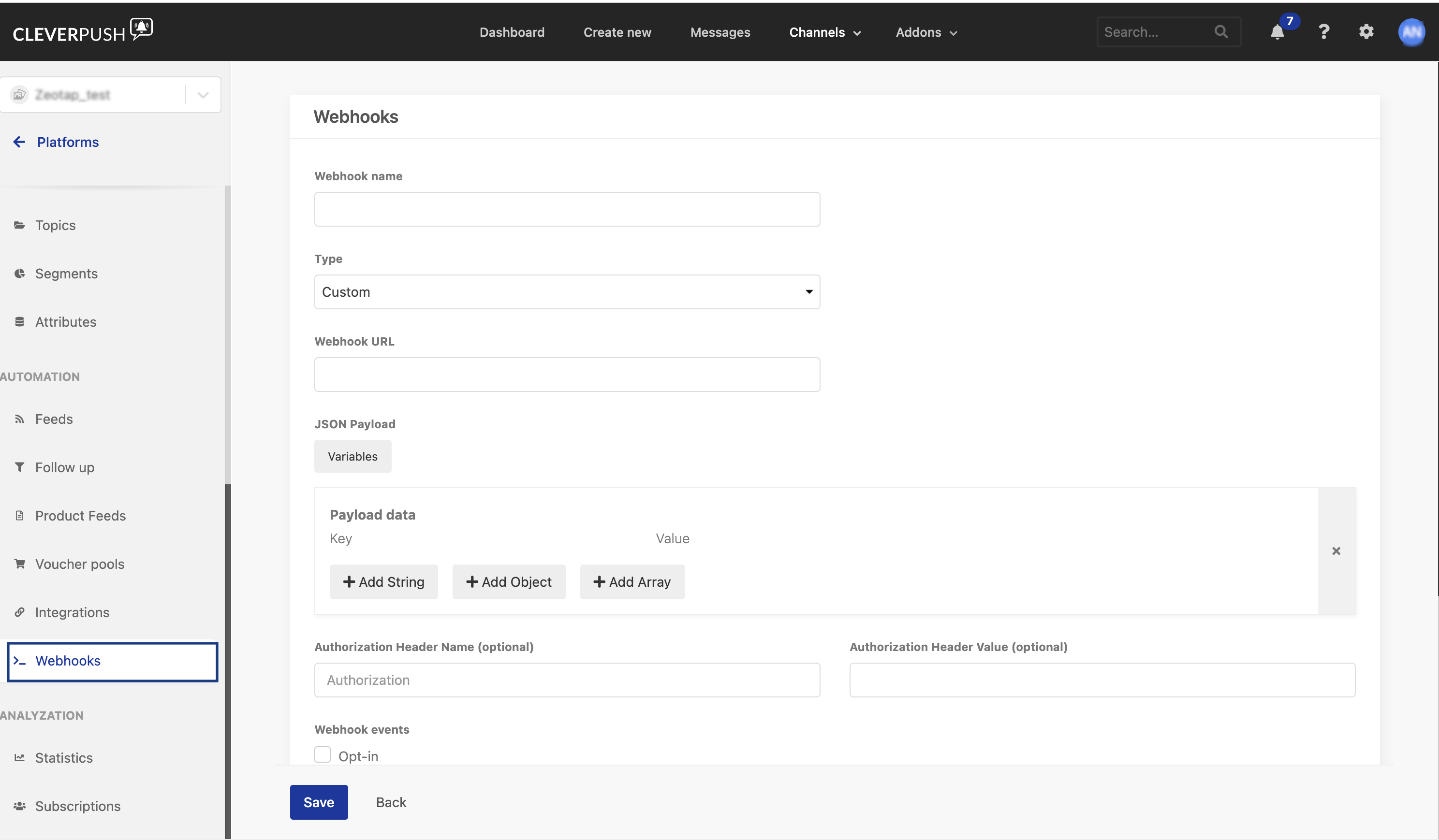Click the CleverPush logo
This screenshot has width=1439, height=840.
tap(83, 31)
